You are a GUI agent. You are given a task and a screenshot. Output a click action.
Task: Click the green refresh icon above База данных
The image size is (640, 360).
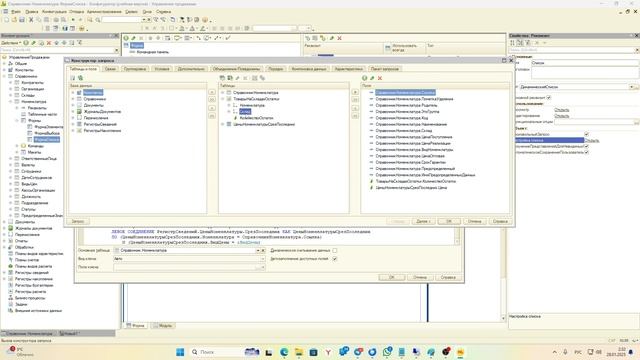(80, 78)
